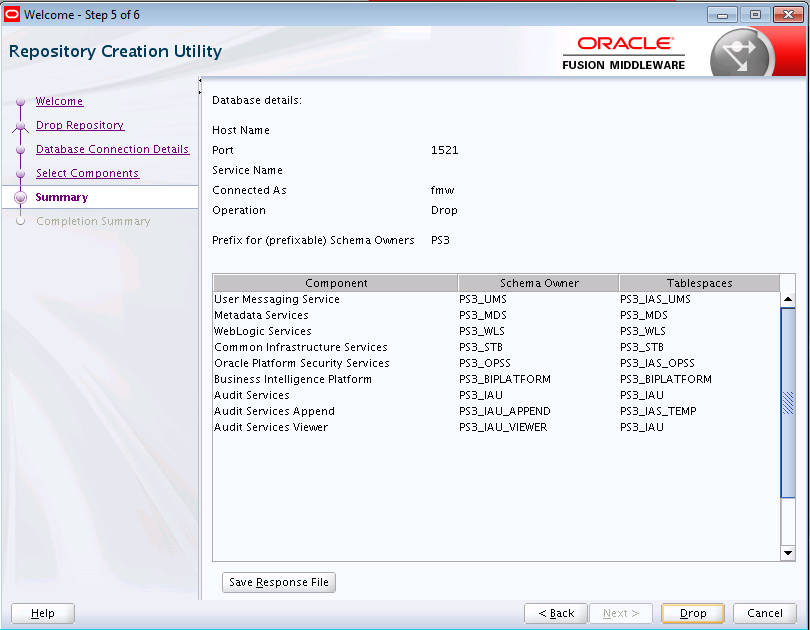
Task: Minimize the Repository Creation Utility window
Action: coord(722,15)
